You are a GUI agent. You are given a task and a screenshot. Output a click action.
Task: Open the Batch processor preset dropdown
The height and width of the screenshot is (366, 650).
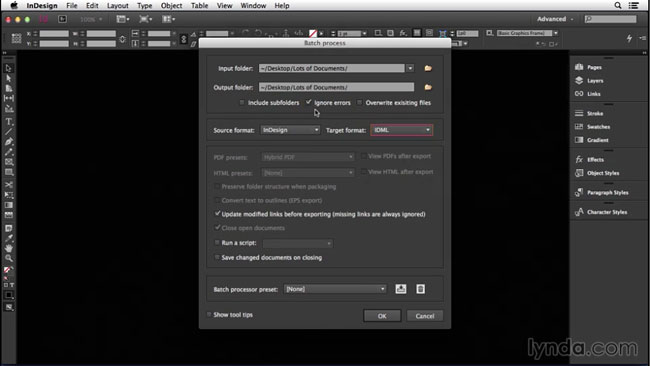[335, 289]
